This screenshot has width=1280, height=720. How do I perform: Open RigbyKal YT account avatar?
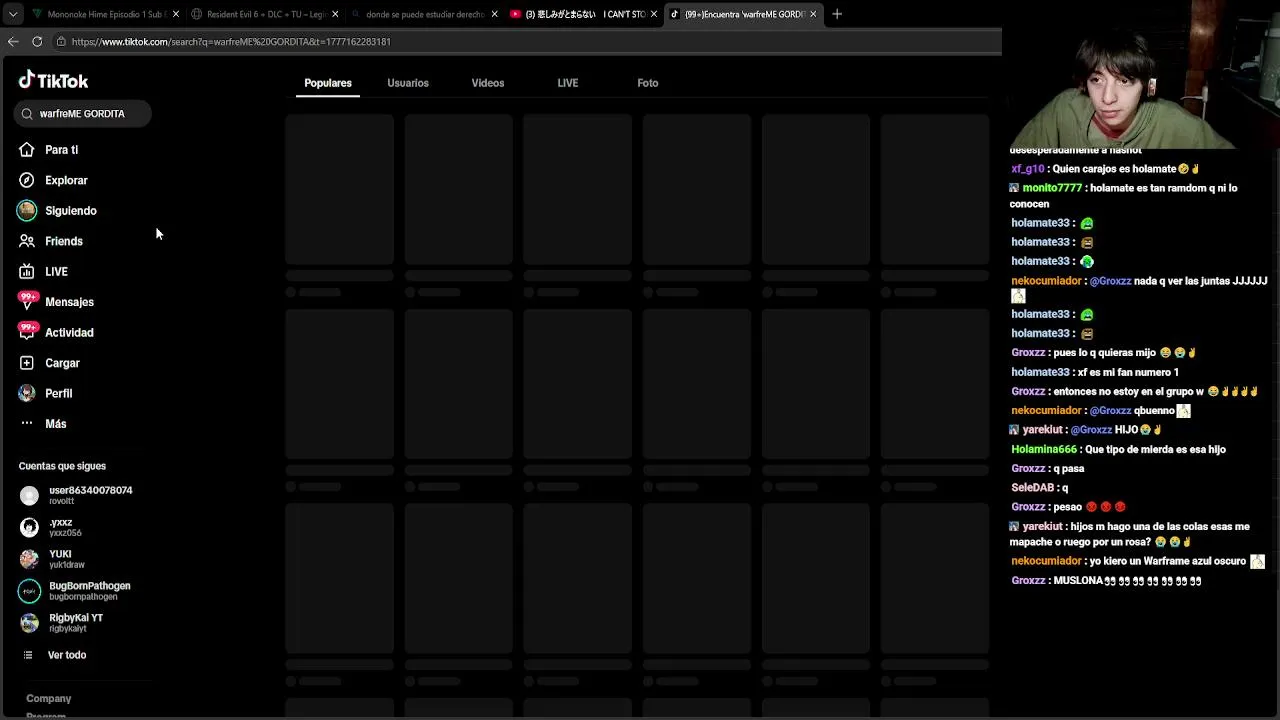[x=29, y=623]
